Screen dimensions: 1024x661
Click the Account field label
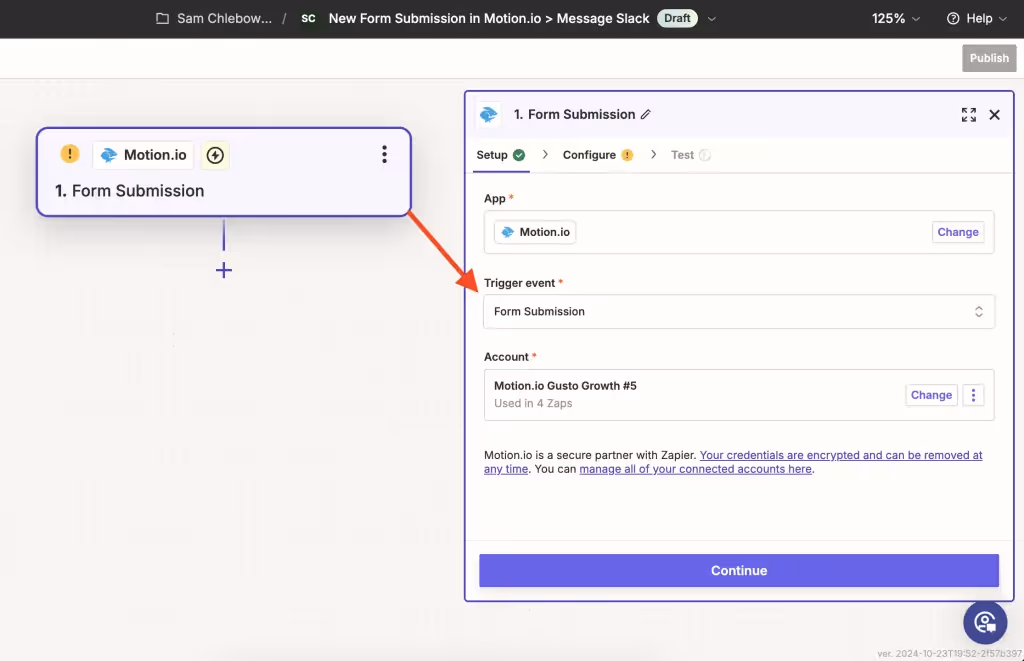click(x=506, y=357)
